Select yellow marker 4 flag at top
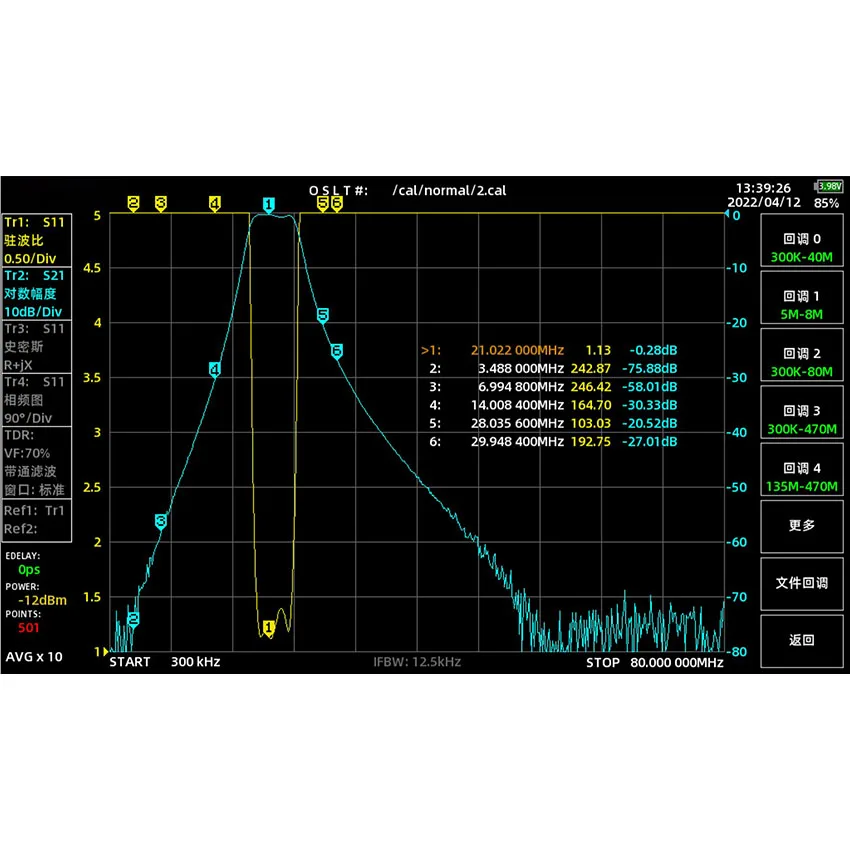The height and width of the screenshot is (850, 850). (215, 204)
